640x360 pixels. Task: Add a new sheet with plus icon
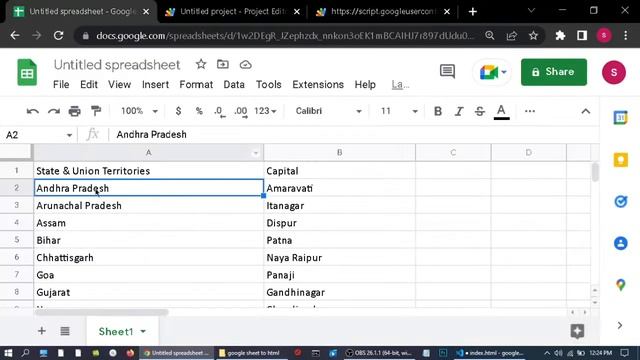(42, 331)
